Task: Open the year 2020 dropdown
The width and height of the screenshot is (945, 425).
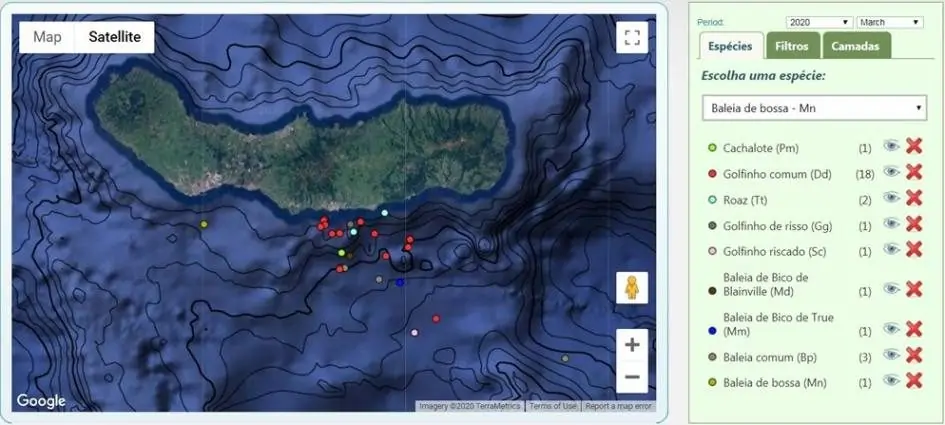Action: pyautogui.click(x=818, y=22)
